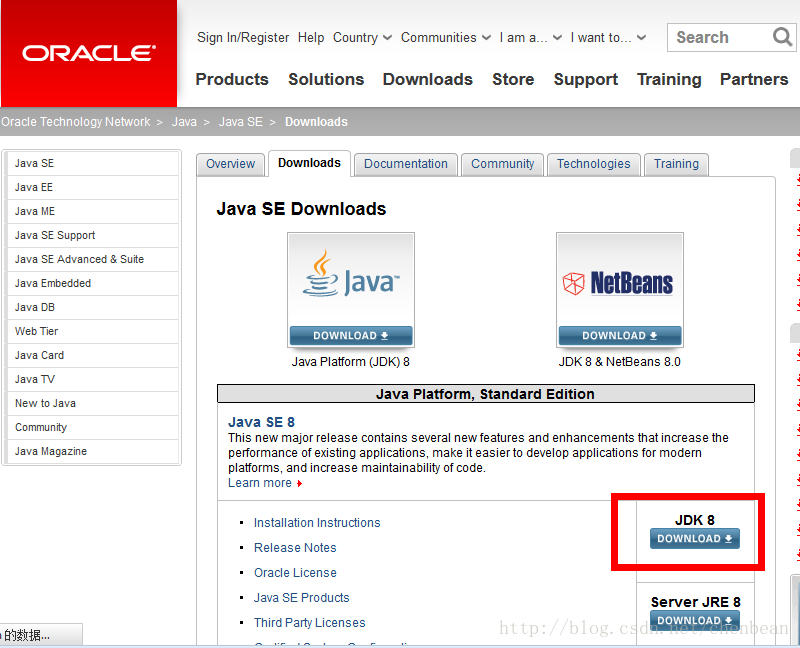Click the Java breadcrumb link
This screenshot has width=800, height=648.
tap(184, 122)
